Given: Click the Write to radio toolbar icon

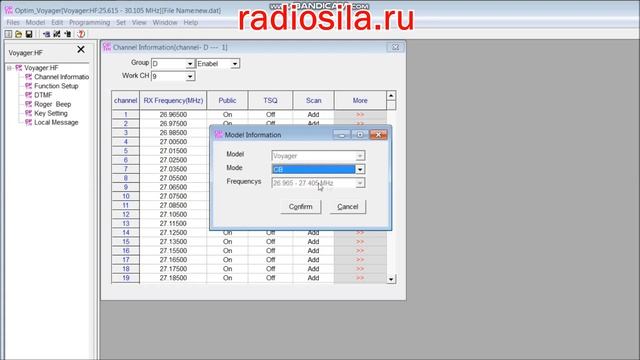Looking at the screenshot, I should (67, 34).
